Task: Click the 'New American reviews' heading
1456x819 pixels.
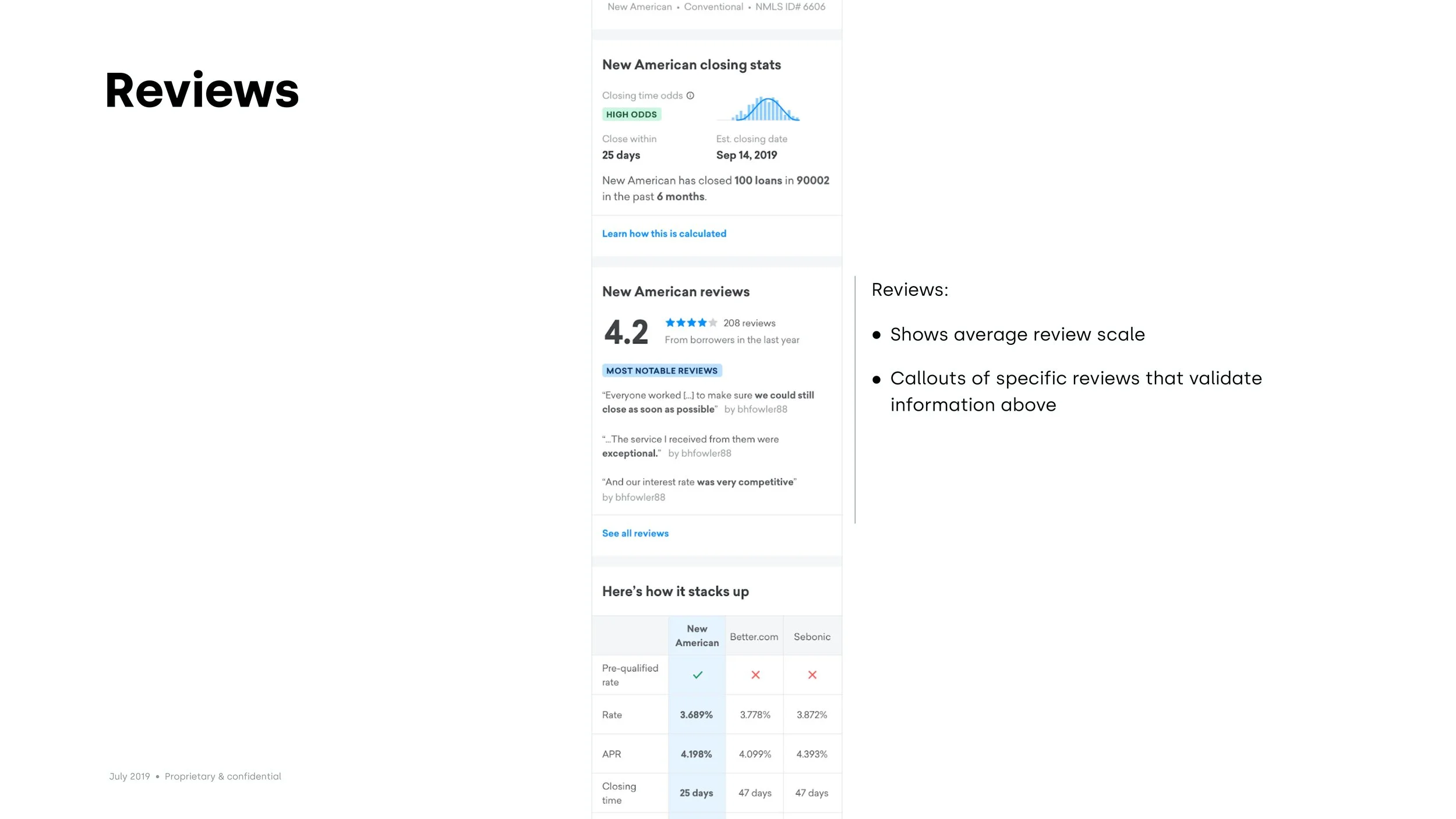Action: pyautogui.click(x=676, y=292)
